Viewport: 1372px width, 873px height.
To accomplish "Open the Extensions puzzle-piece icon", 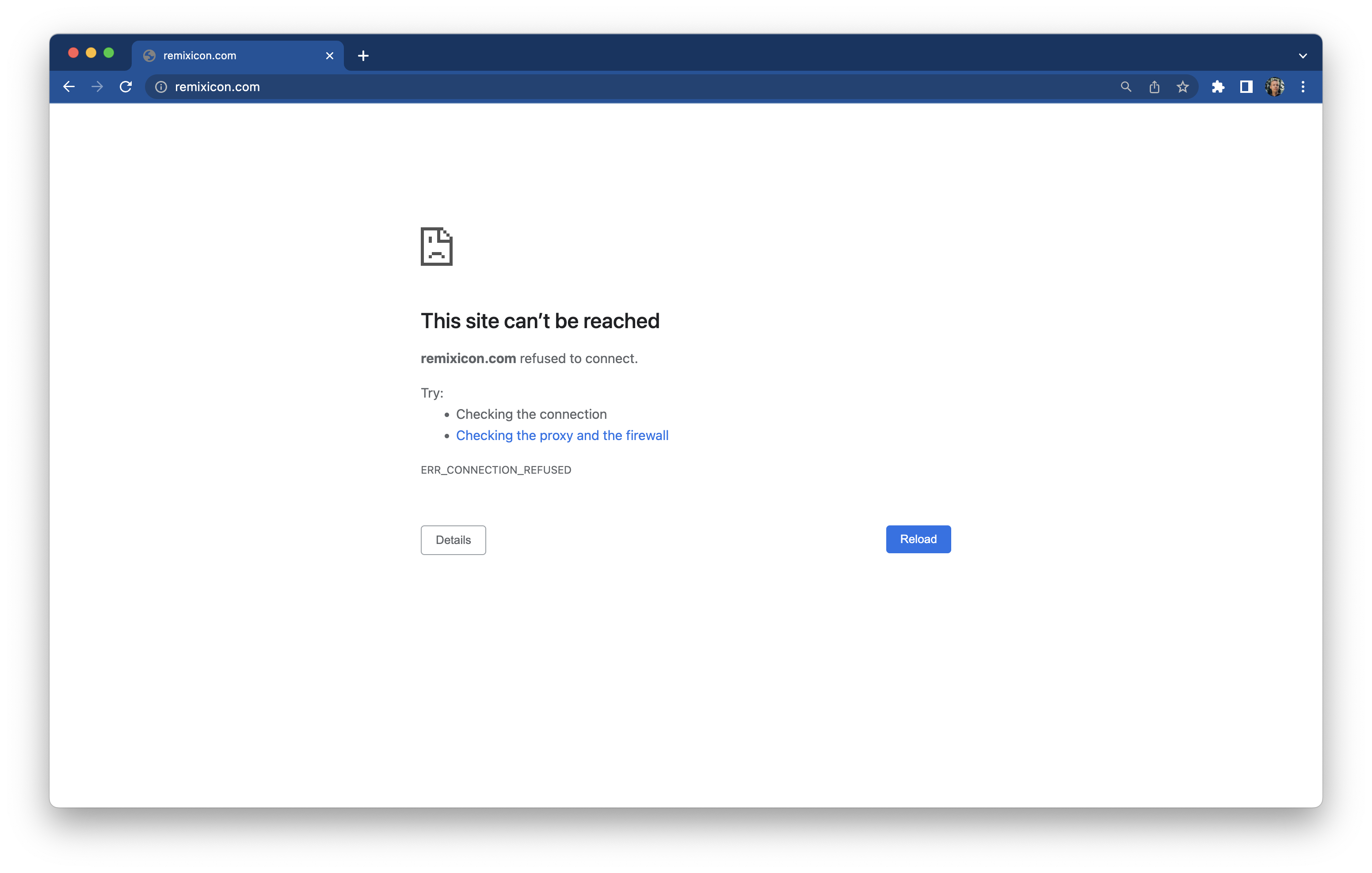I will click(x=1218, y=87).
